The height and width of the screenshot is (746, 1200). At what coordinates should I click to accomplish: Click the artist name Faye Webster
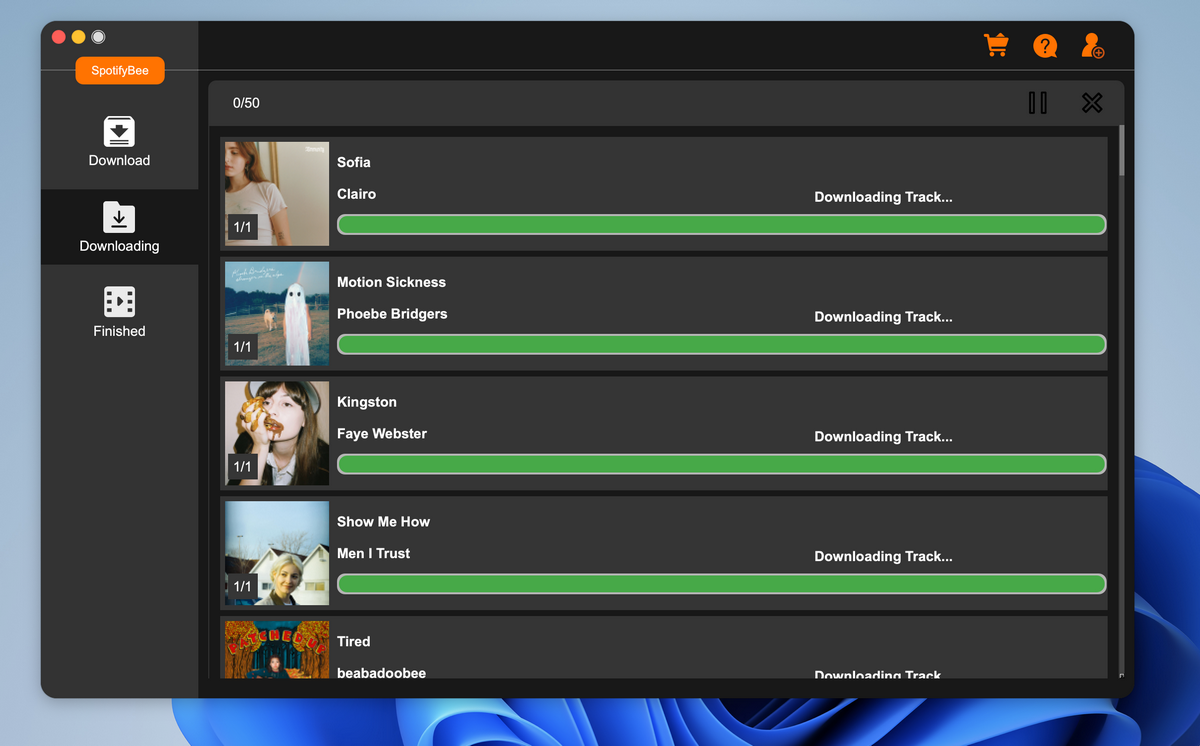coord(382,434)
